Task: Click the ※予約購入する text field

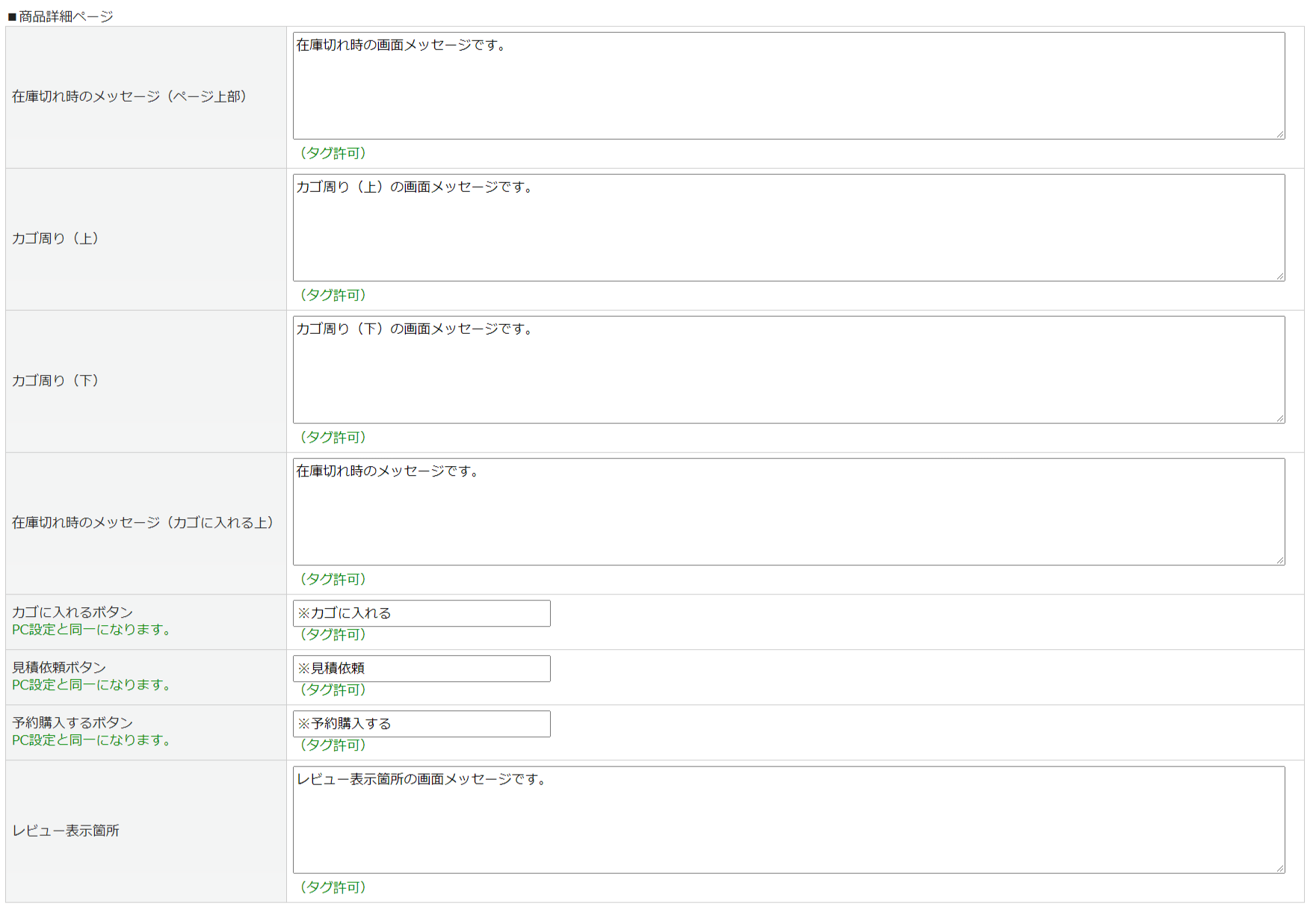Action: pos(421,724)
